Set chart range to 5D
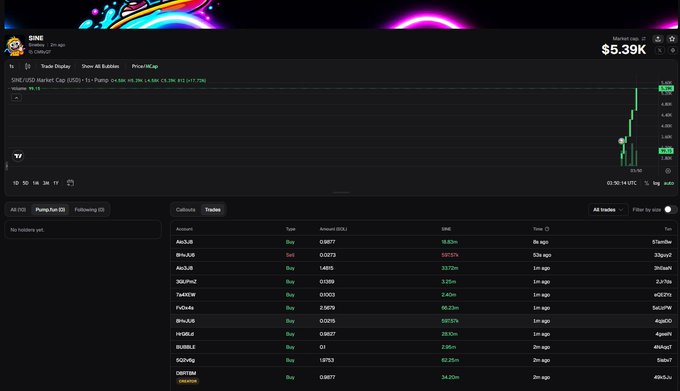 (26, 183)
